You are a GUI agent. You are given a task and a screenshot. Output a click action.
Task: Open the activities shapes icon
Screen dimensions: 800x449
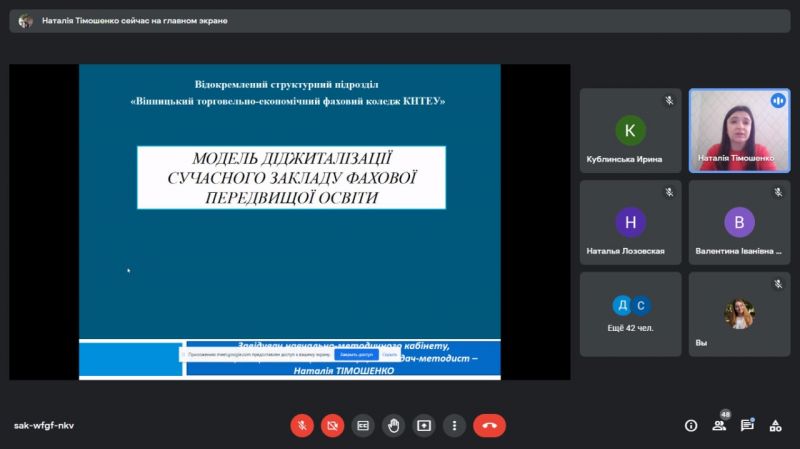point(776,426)
